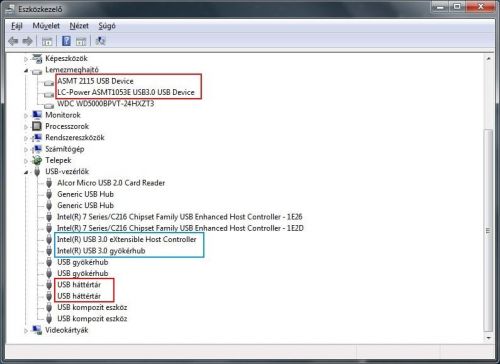
Task: Close the Eszközkezelő window
Action: tap(480, 7)
